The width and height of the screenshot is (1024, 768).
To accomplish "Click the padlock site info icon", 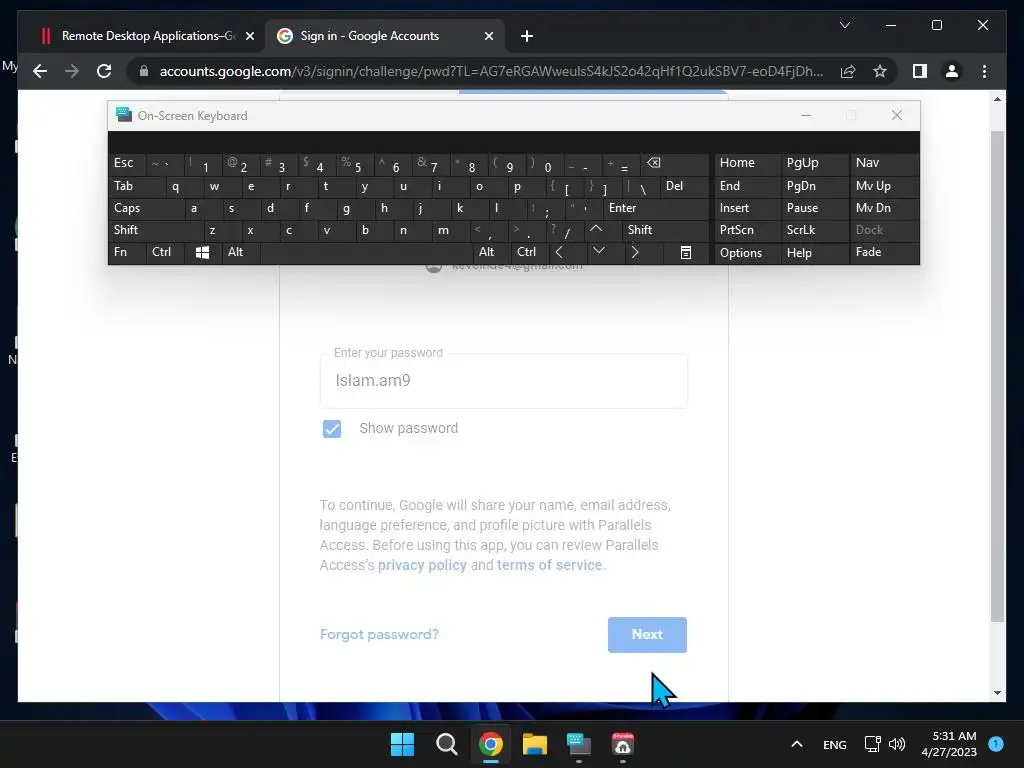I will 144,71.
